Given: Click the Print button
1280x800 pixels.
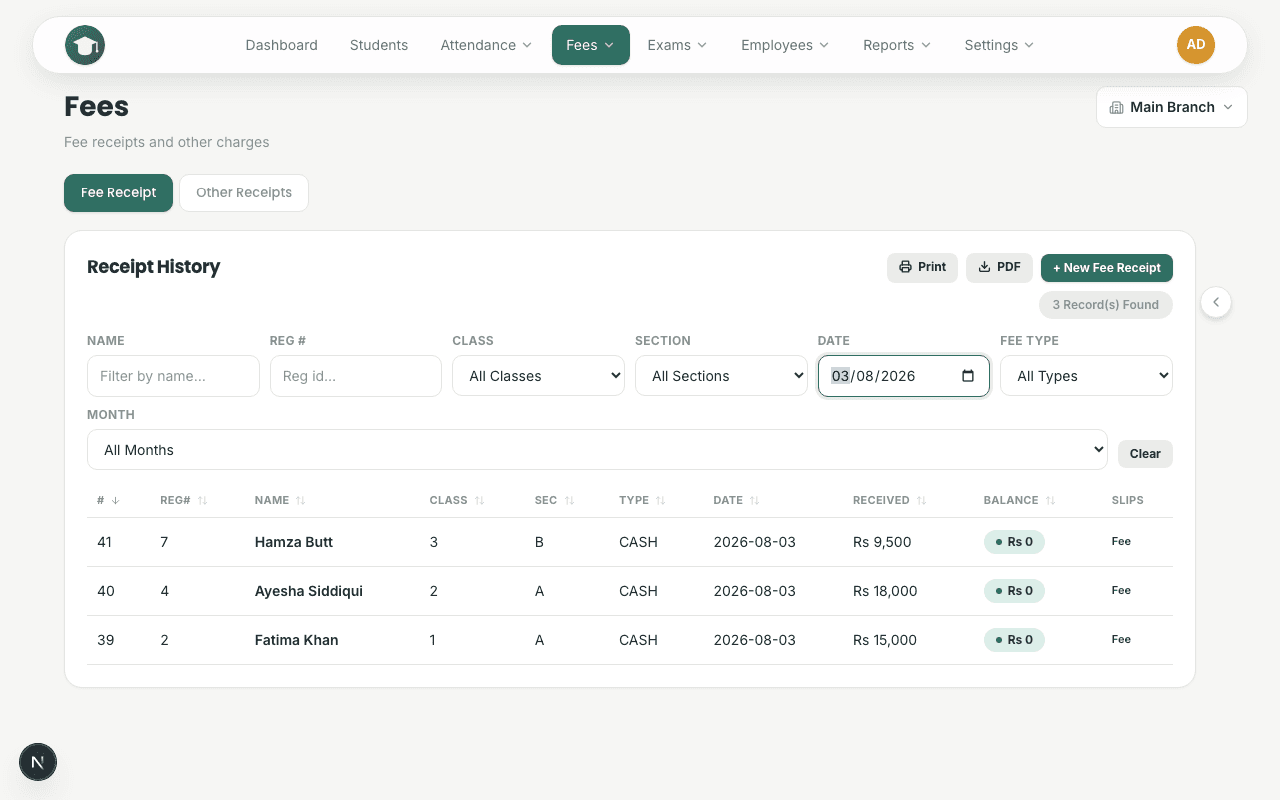Looking at the screenshot, I should [x=922, y=267].
